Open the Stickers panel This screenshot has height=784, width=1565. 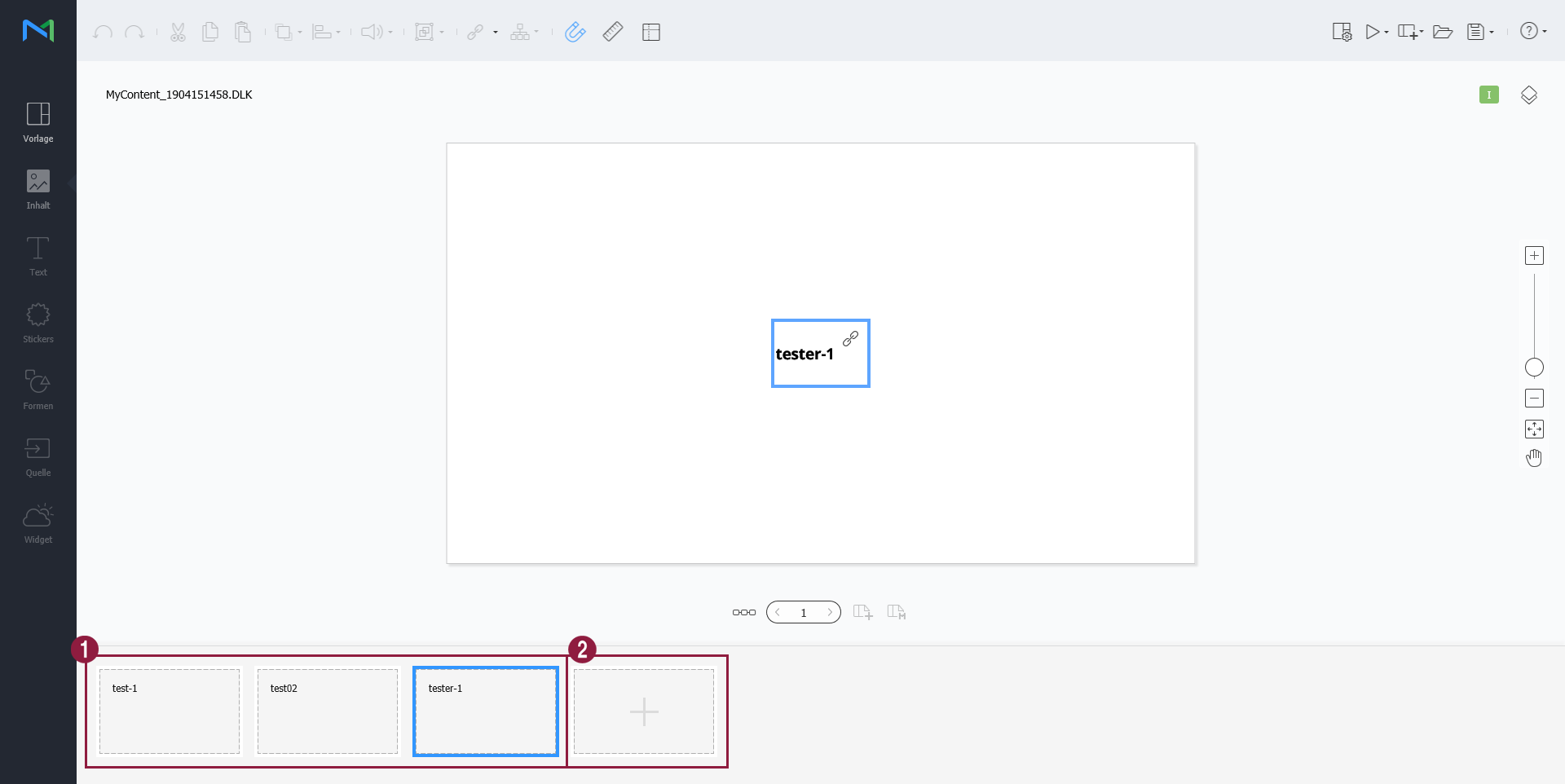point(38,323)
